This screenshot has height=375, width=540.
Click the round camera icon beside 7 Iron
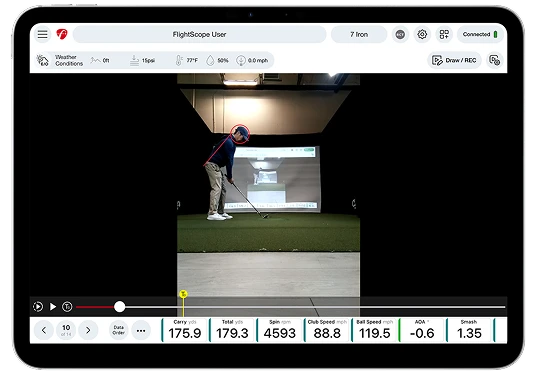(400, 34)
